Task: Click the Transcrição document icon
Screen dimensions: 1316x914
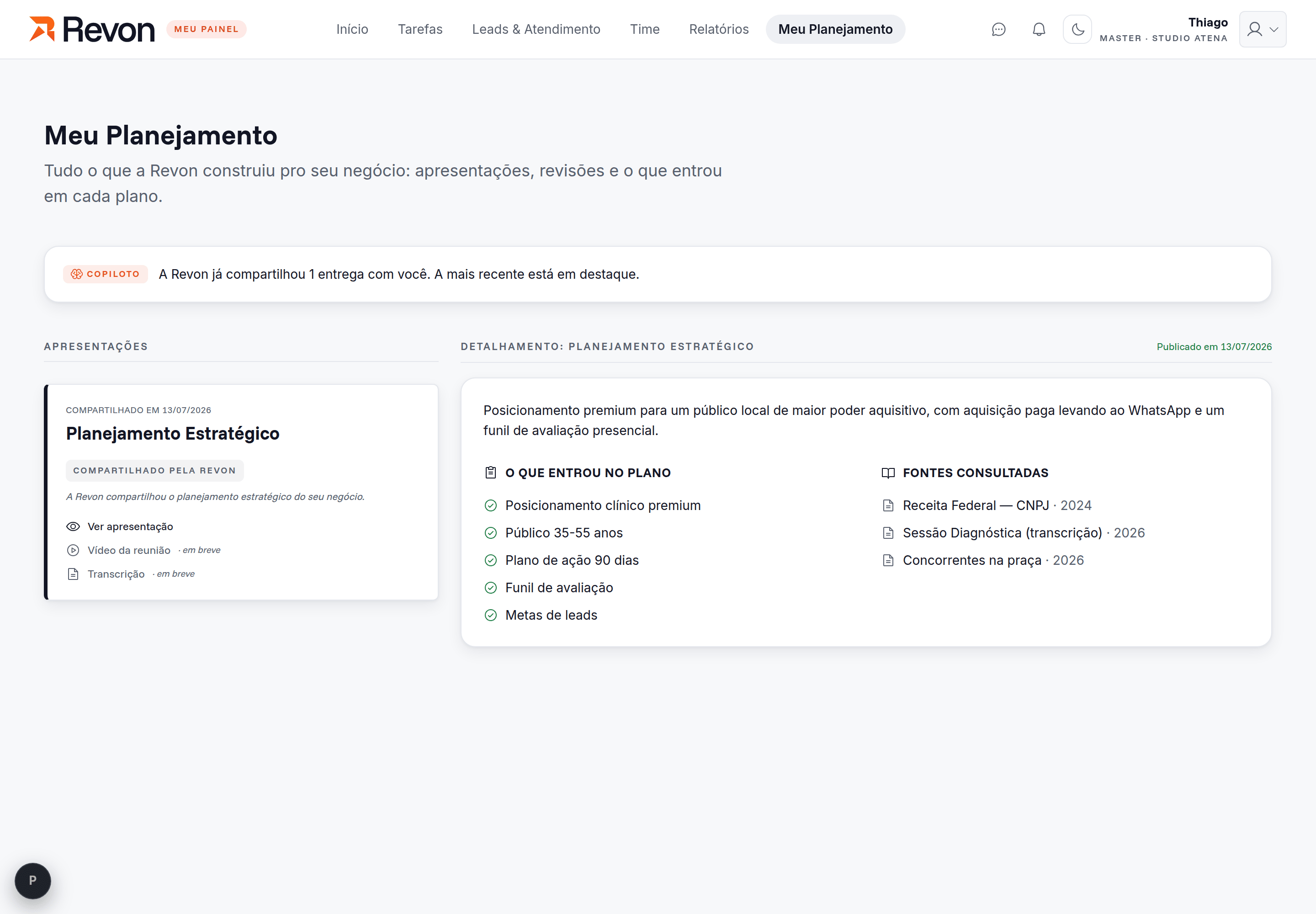Action: (x=73, y=574)
